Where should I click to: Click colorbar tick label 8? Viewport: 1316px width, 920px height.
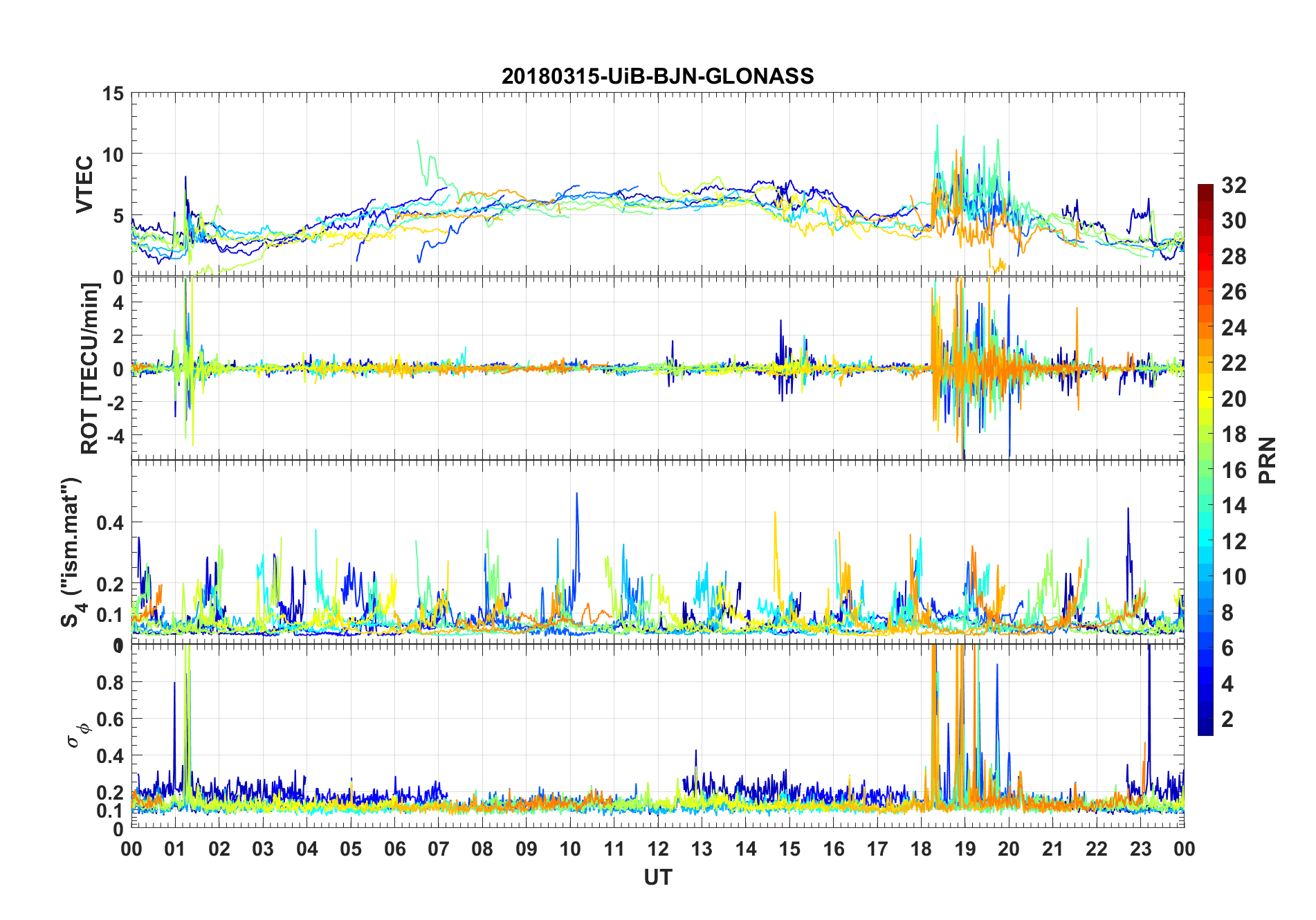(1227, 612)
